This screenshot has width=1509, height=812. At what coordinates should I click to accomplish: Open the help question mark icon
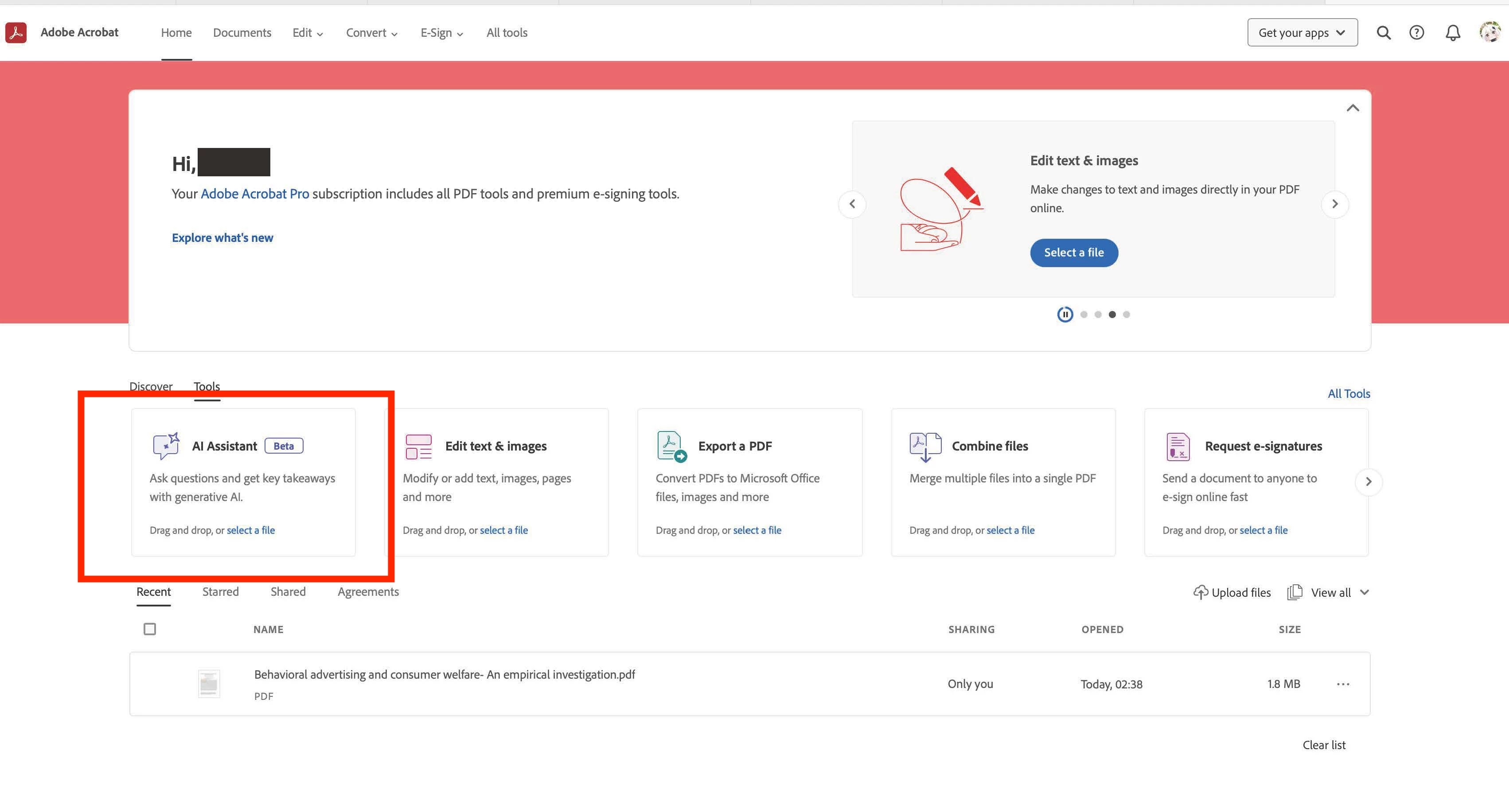click(1416, 33)
